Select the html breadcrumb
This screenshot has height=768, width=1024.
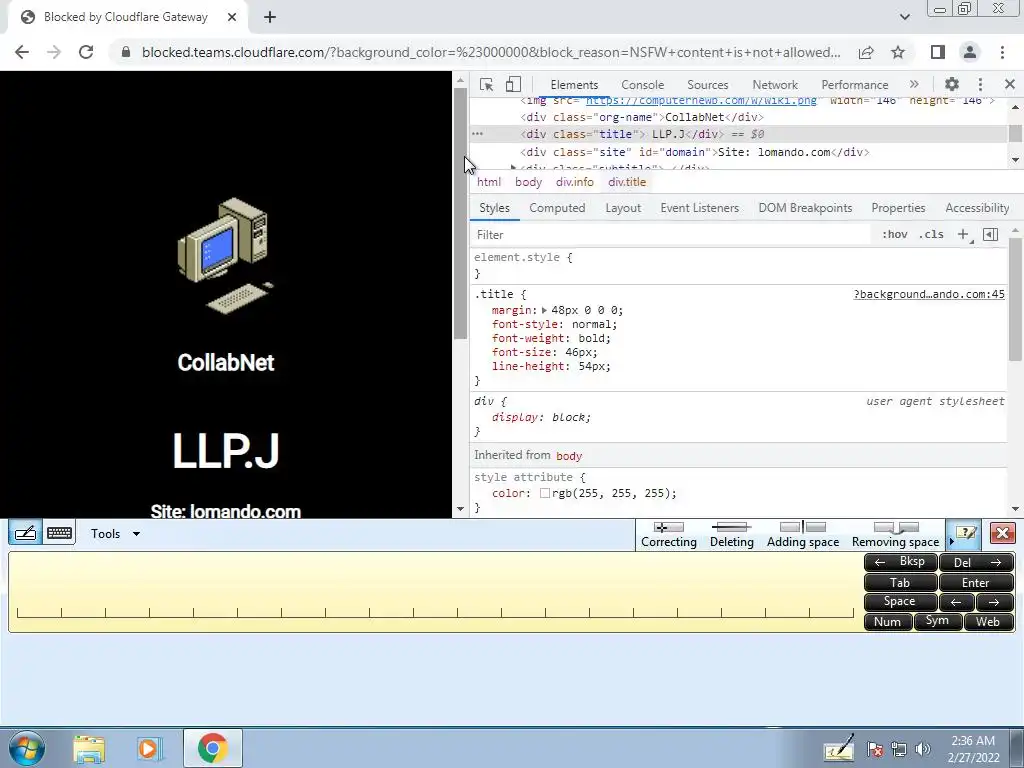pyautogui.click(x=488, y=182)
